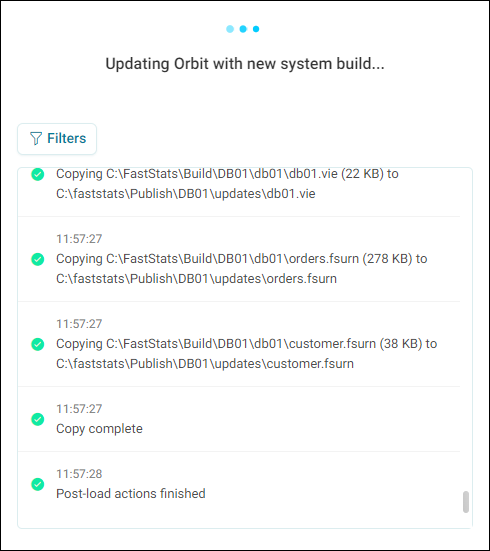Click the log list scrollbar thumb

click(466, 502)
